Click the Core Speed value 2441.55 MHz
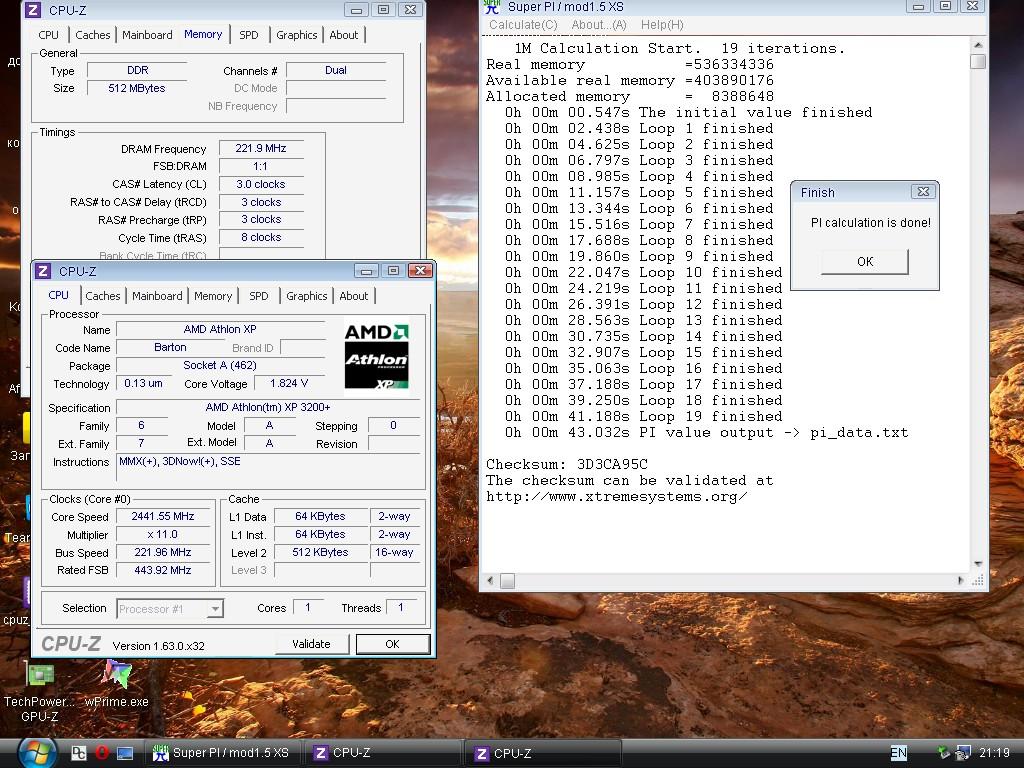Screen dimensions: 1024x768 [x=163, y=517]
